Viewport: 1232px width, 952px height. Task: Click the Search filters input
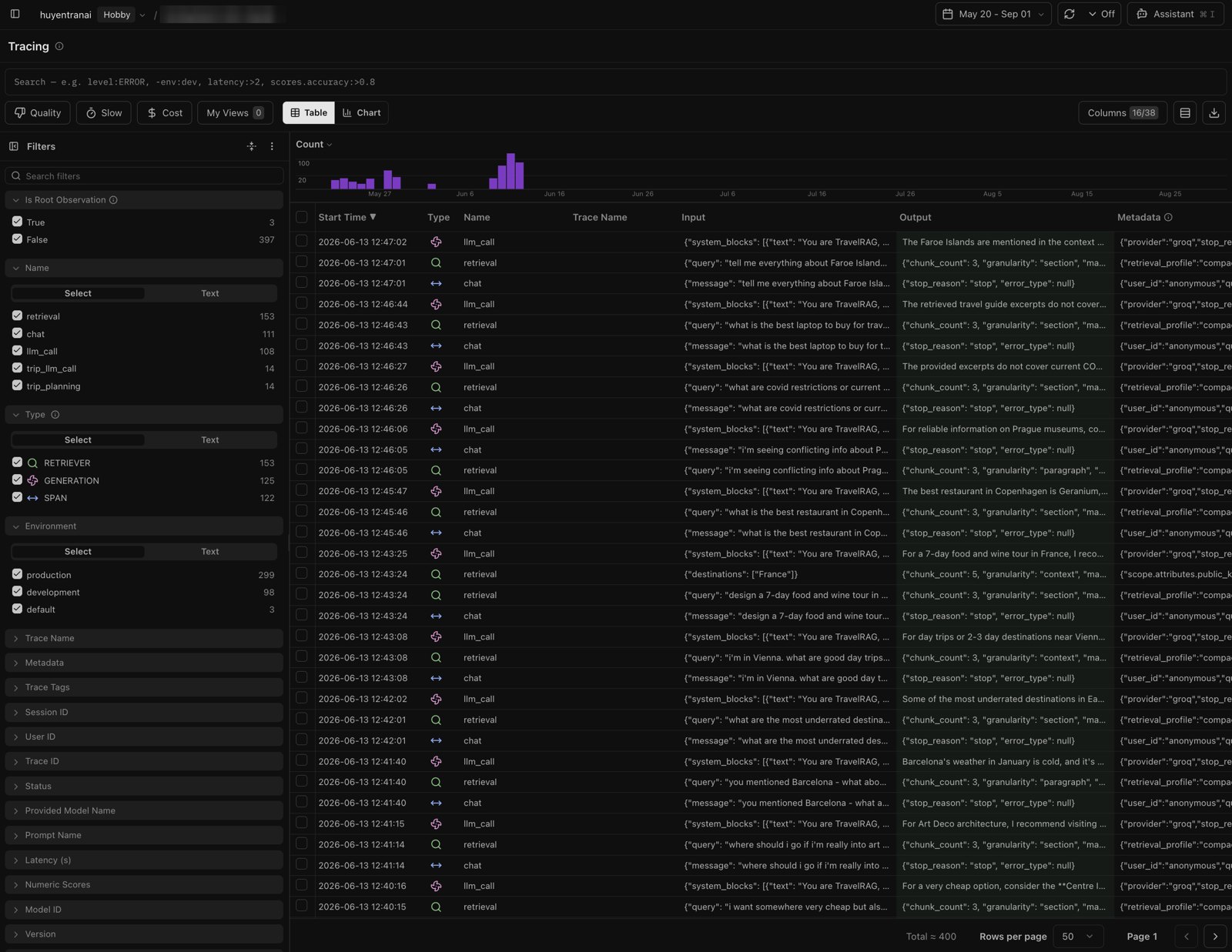point(144,176)
